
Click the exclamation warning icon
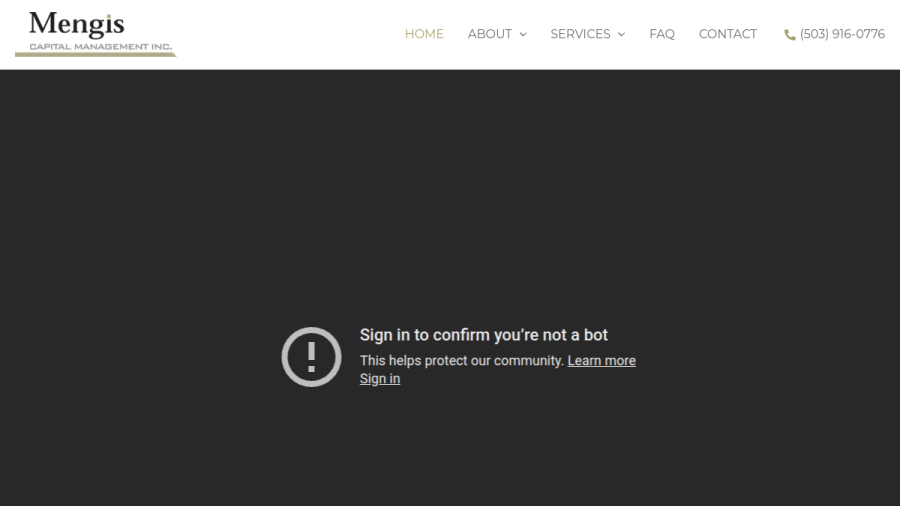[311, 357]
